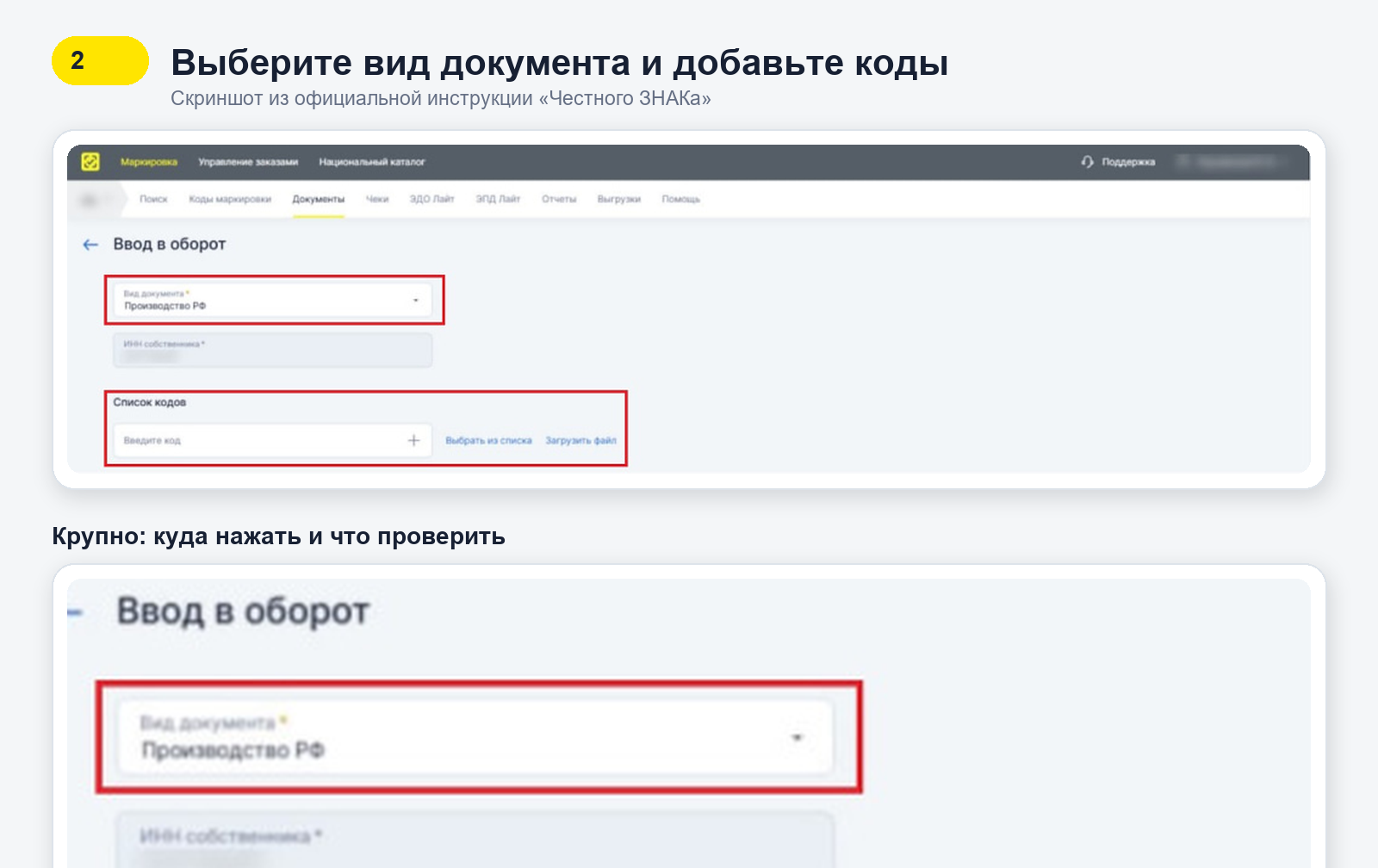Open the Выгрузки tab
Image resolution: width=1378 pixels, height=868 pixels.
(619, 199)
